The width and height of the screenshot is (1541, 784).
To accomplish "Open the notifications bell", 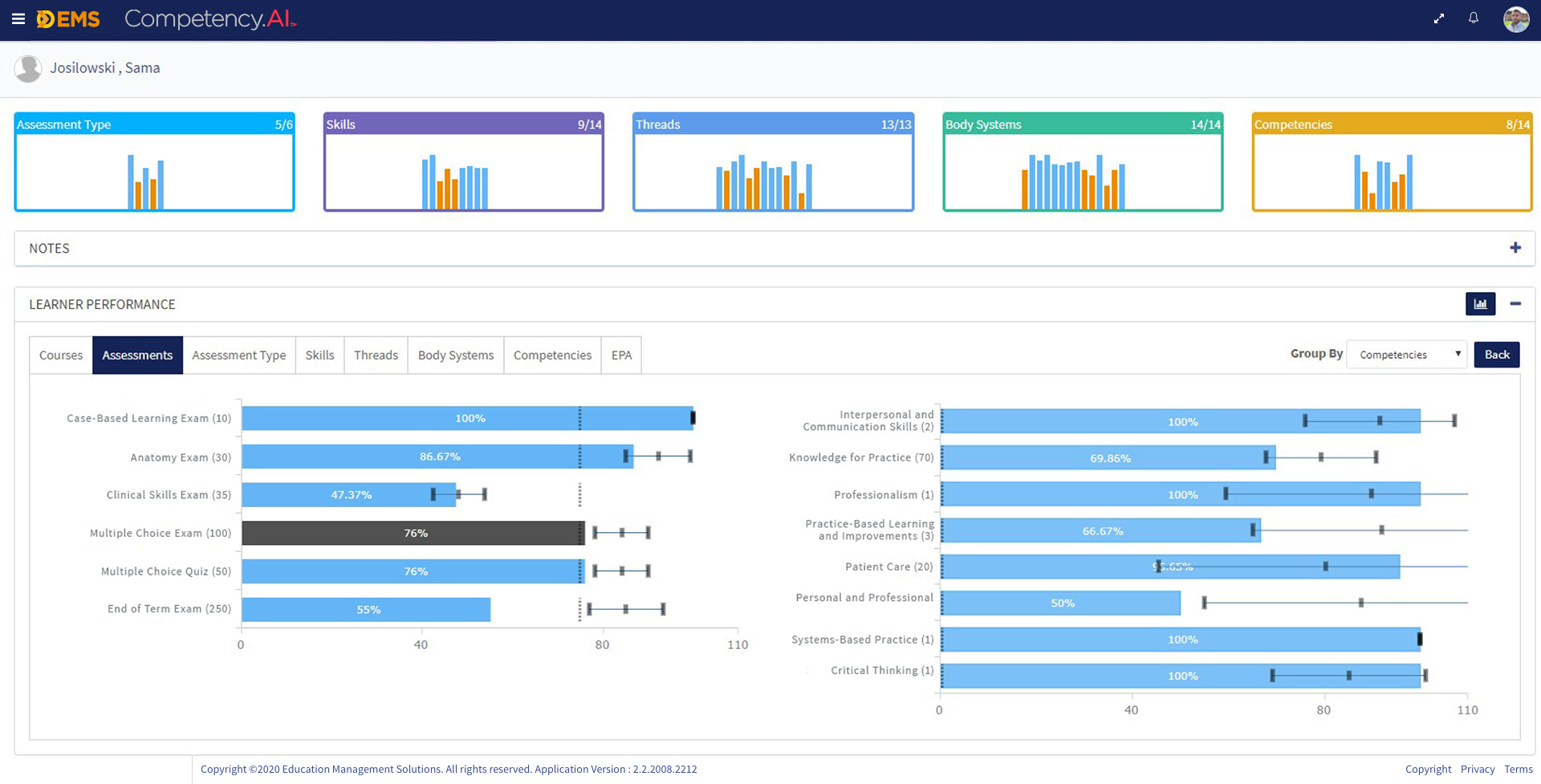I will tap(1474, 18).
